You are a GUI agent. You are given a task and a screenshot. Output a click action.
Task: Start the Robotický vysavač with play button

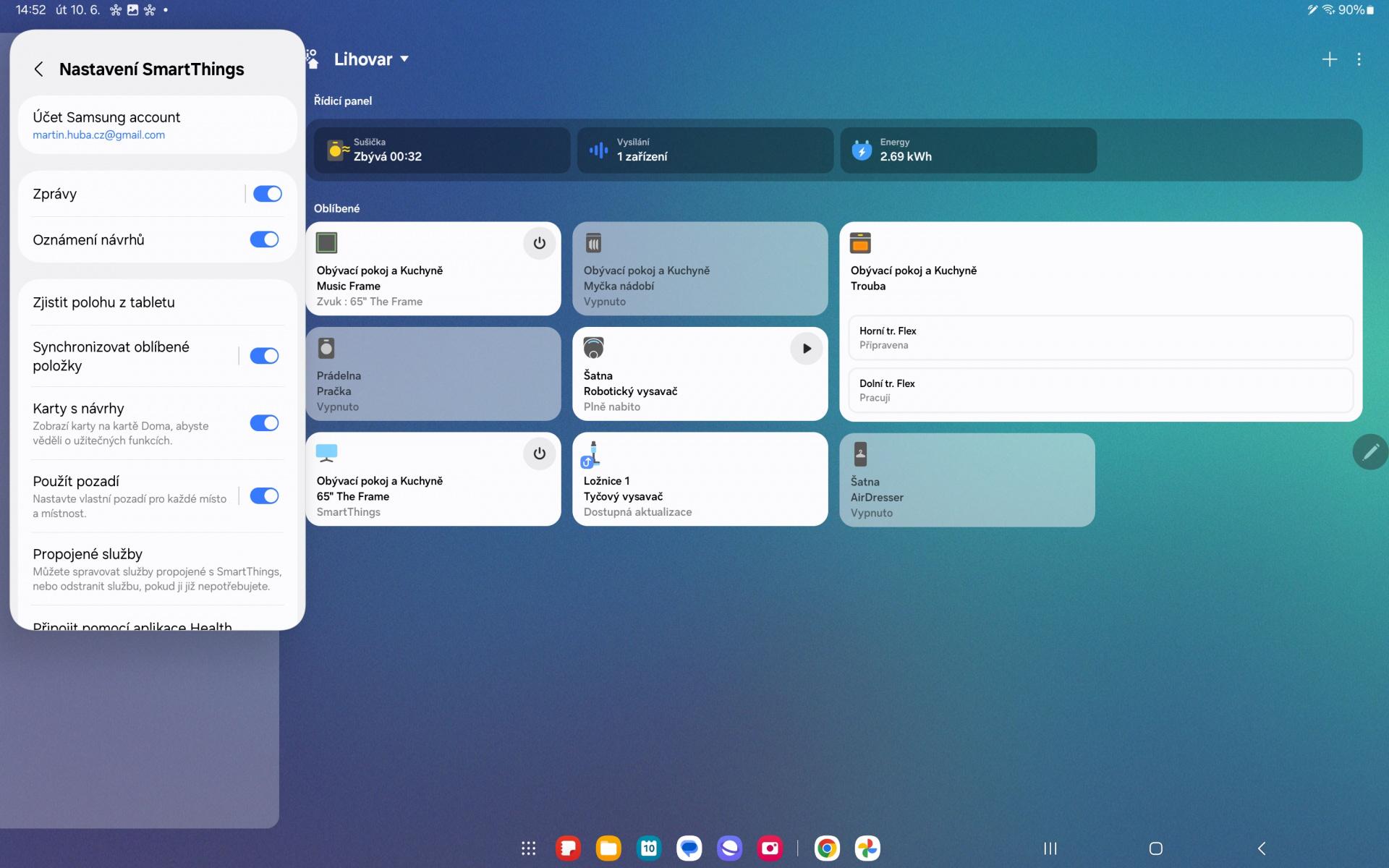click(x=807, y=349)
